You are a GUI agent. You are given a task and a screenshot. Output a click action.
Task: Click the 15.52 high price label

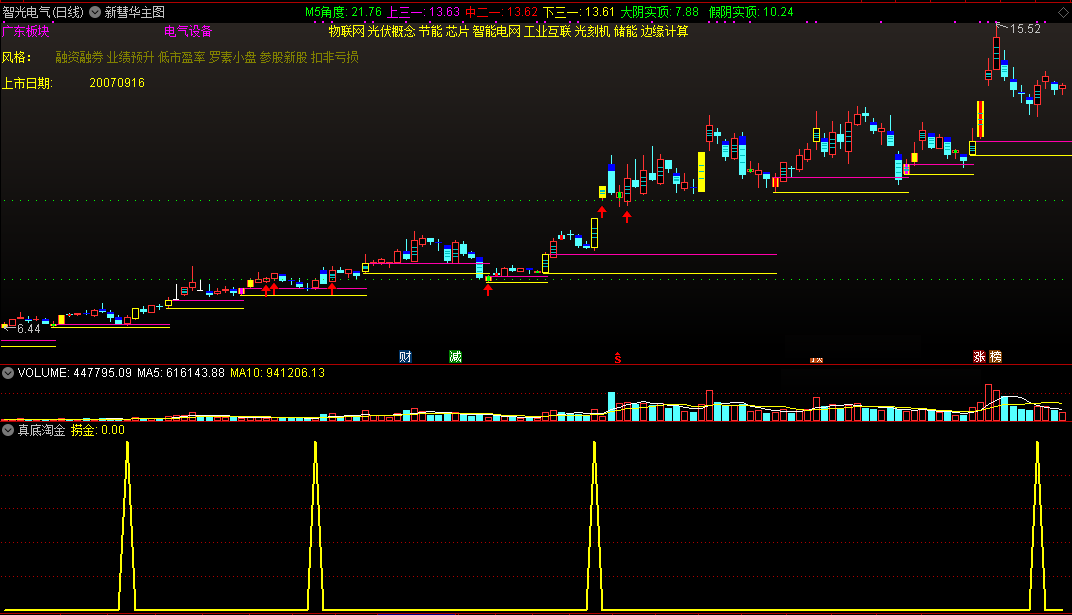pyautogui.click(x=1025, y=29)
